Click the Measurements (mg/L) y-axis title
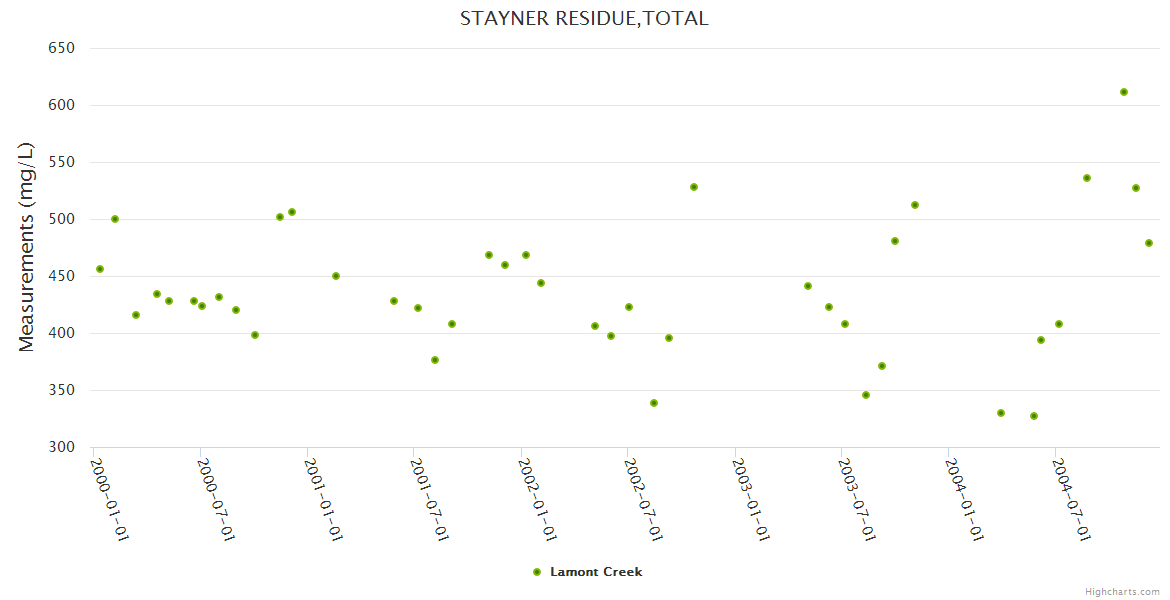The image size is (1170, 600). (x=27, y=247)
